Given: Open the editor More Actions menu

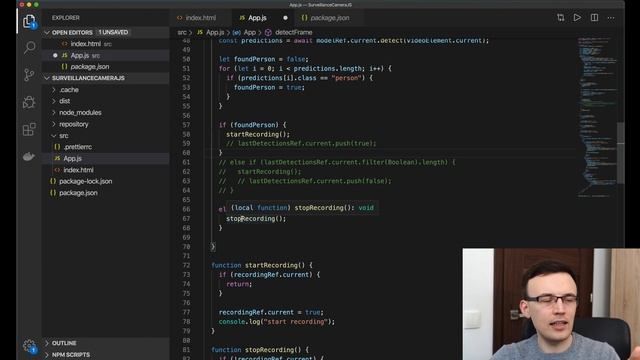Looking at the screenshot, I should [611, 18].
